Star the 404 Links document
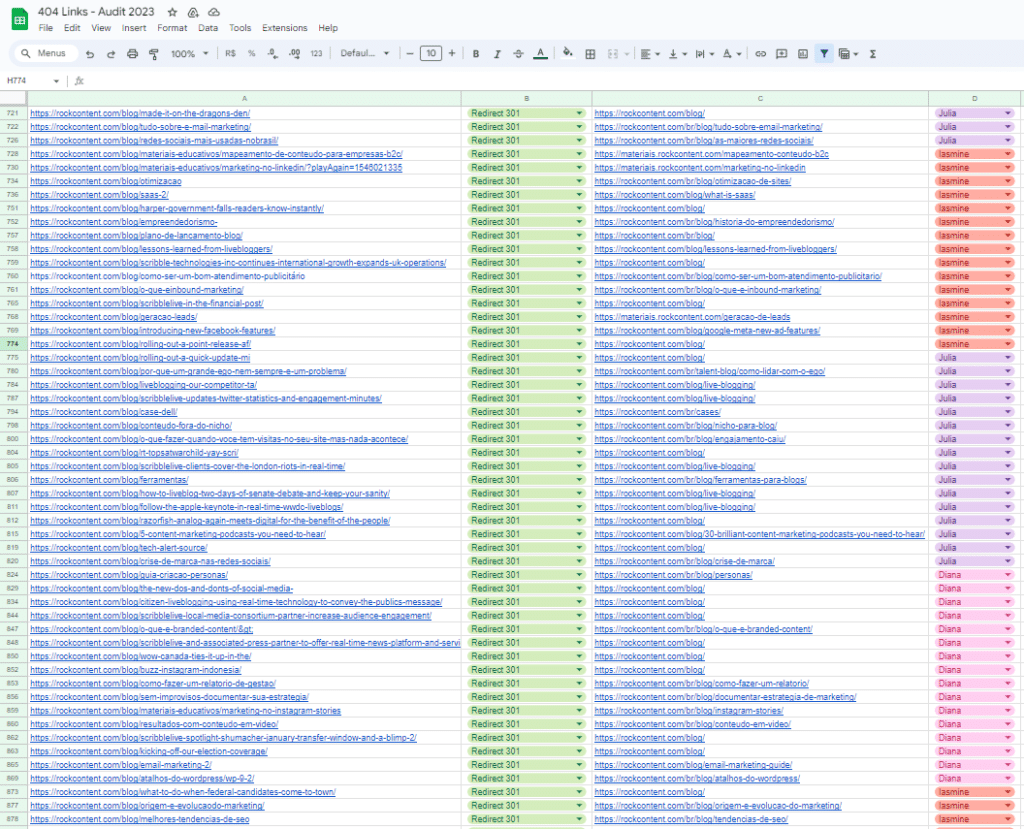The width and height of the screenshot is (1024, 829). [x=172, y=12]
